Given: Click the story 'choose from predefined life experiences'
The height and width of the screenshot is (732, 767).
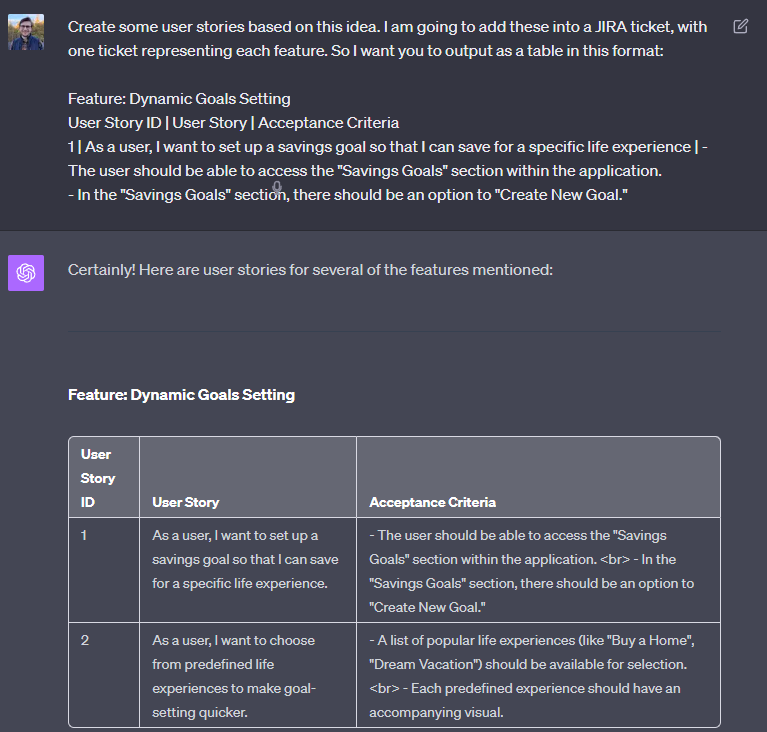Looking at the screenshot, I should [248, 675].
